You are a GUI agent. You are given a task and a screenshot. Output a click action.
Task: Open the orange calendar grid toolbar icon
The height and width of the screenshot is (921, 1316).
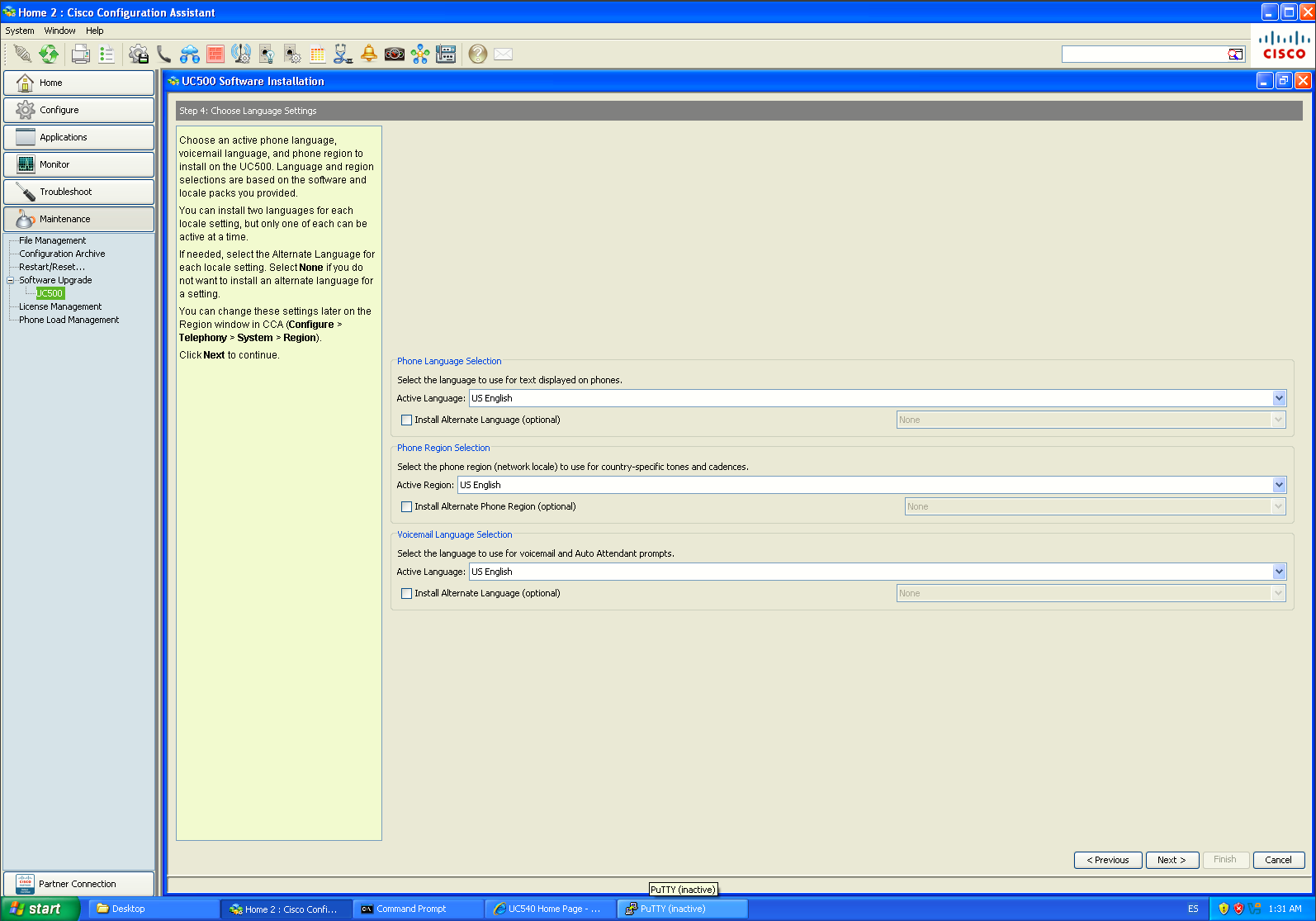[x=318, y=54]
